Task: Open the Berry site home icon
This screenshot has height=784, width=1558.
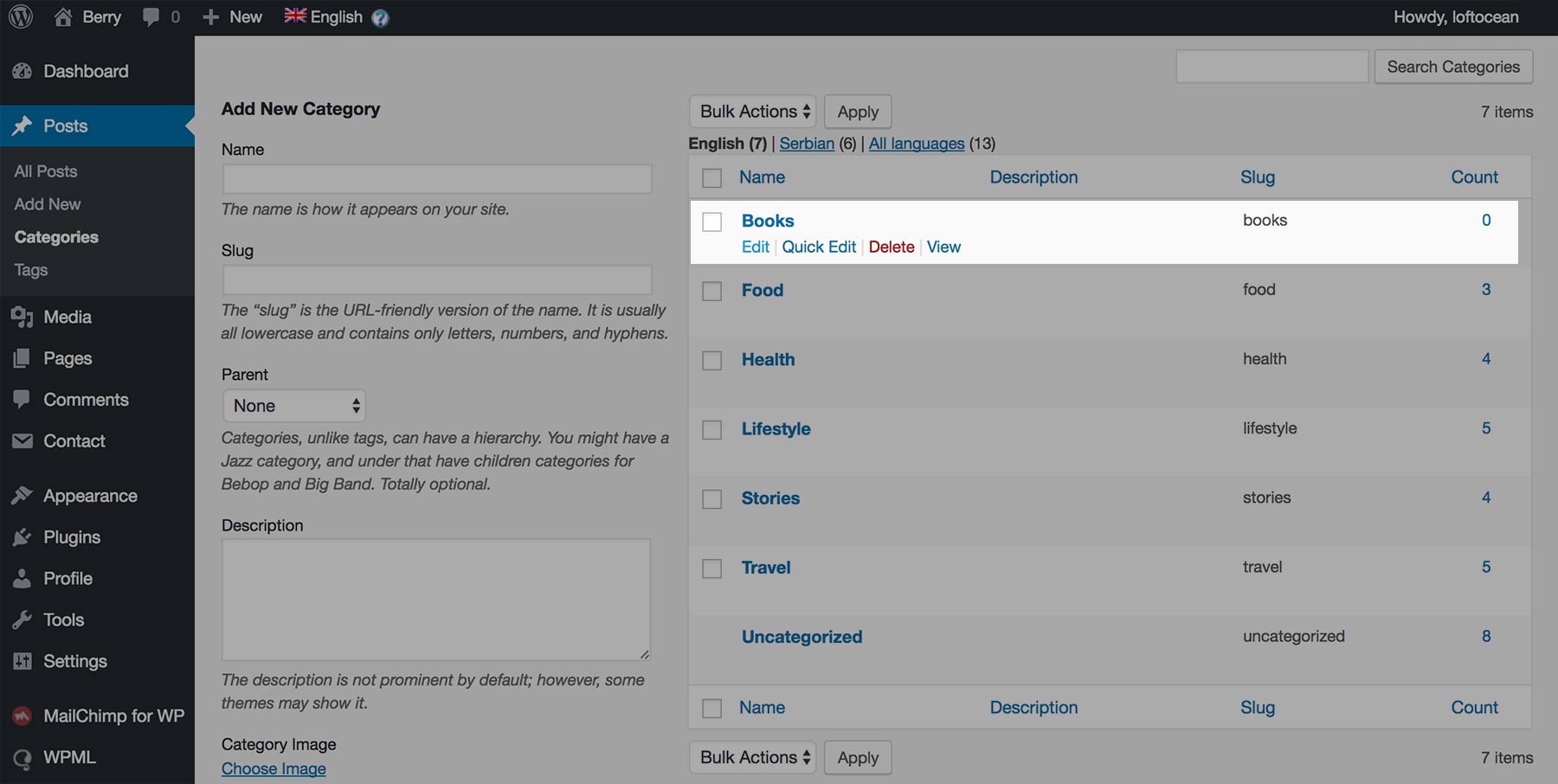Action: (63, 16)
